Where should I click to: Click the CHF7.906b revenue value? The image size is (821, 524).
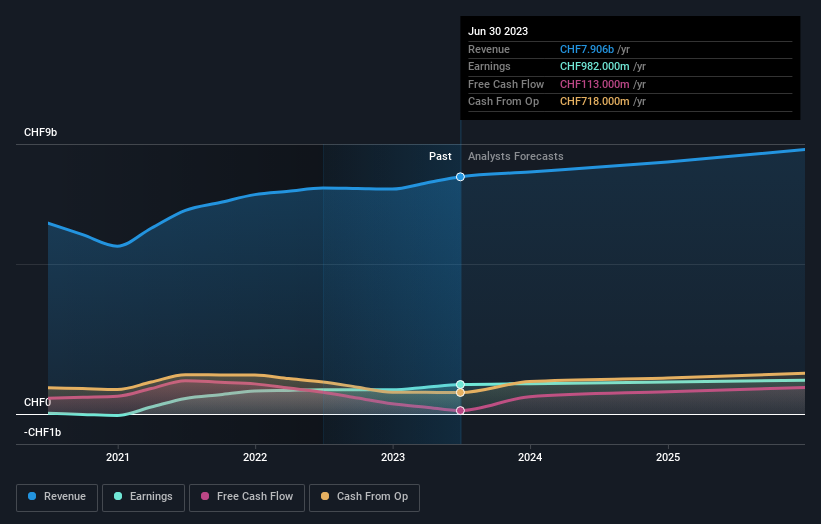point(586,49)
